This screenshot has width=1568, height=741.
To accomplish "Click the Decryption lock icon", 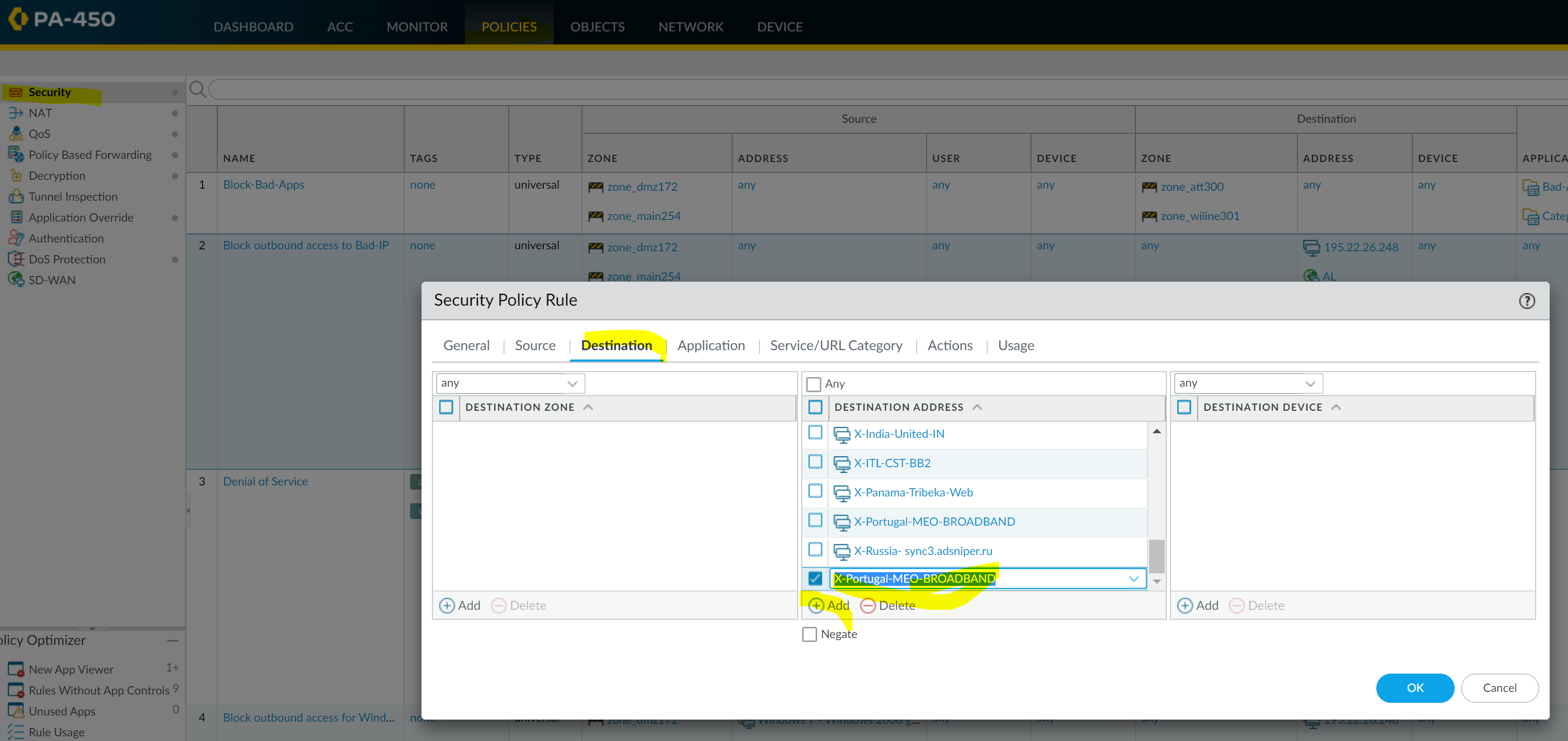I will coord(15,176).
